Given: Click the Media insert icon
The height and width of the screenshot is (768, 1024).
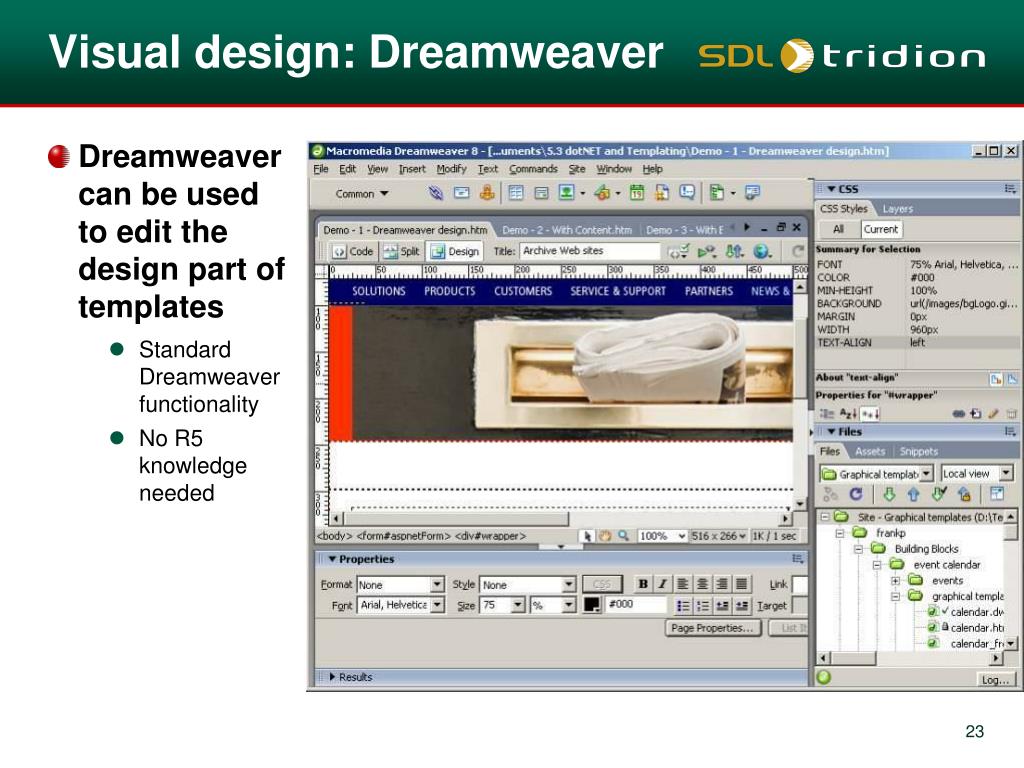Looking at the screenshot, I should 602,193.
